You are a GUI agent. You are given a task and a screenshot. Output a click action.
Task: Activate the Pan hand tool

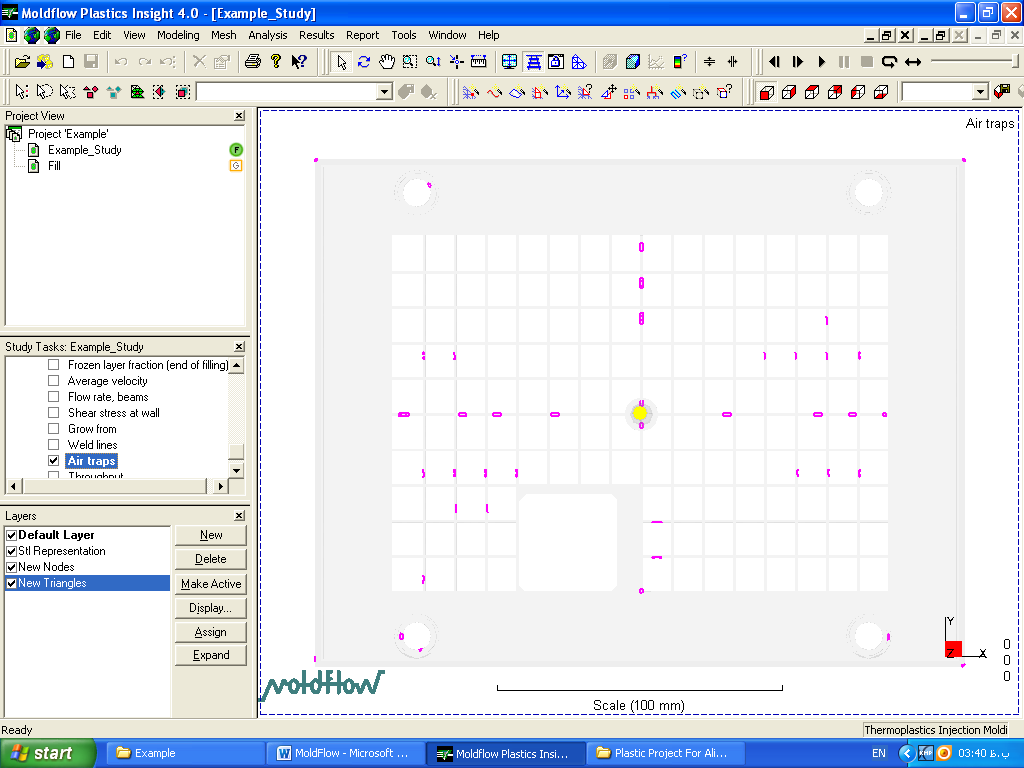[386, 62]
